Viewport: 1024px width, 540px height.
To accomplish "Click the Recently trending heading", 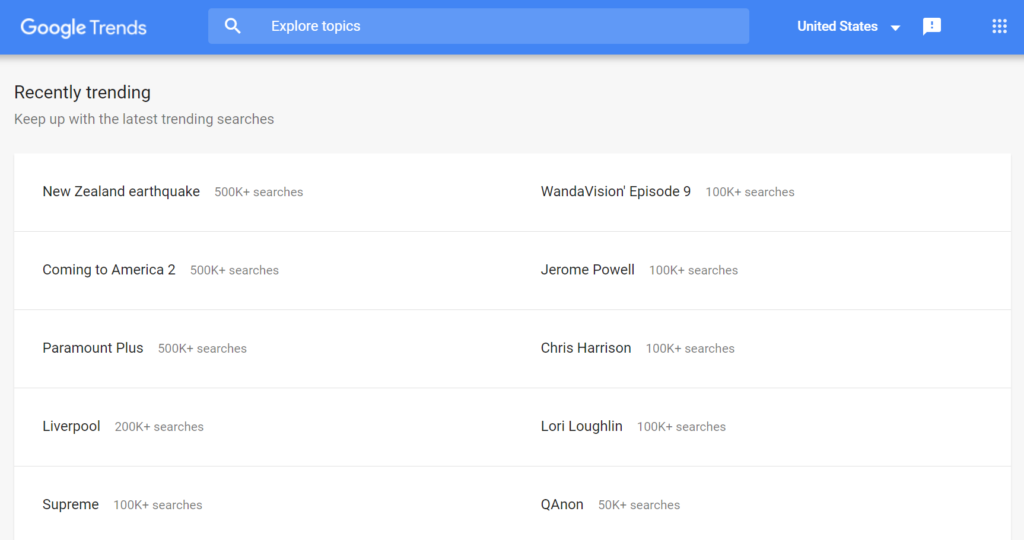I will point(82,92).
